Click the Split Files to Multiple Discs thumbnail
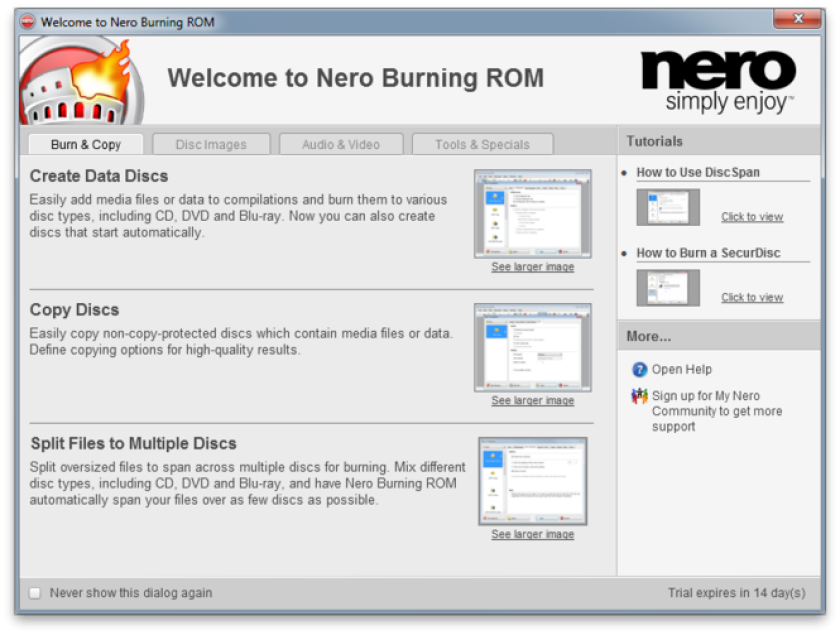 pos(532,481)
